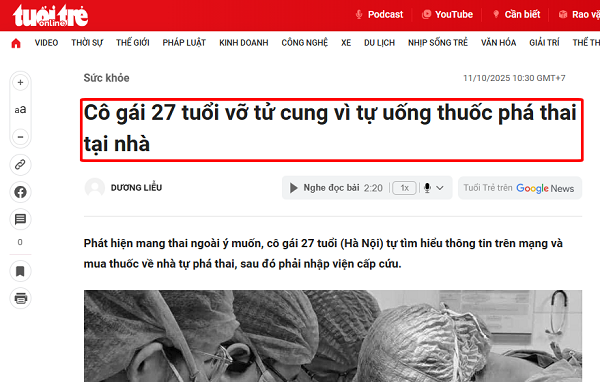Click the article headline about cô gái 27 tuổi
Viewport: 600px width, 382px height.
tap(331, 129)
